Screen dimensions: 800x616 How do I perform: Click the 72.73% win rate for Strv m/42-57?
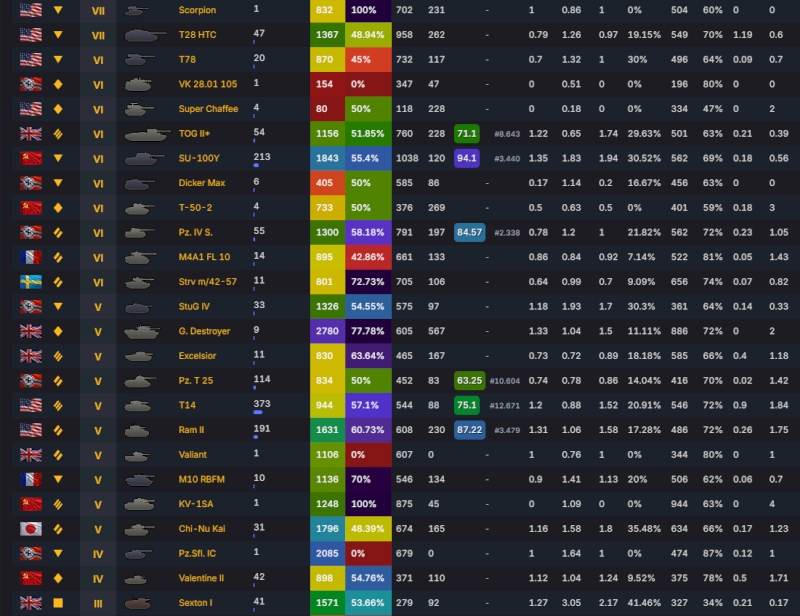[368, 282]
